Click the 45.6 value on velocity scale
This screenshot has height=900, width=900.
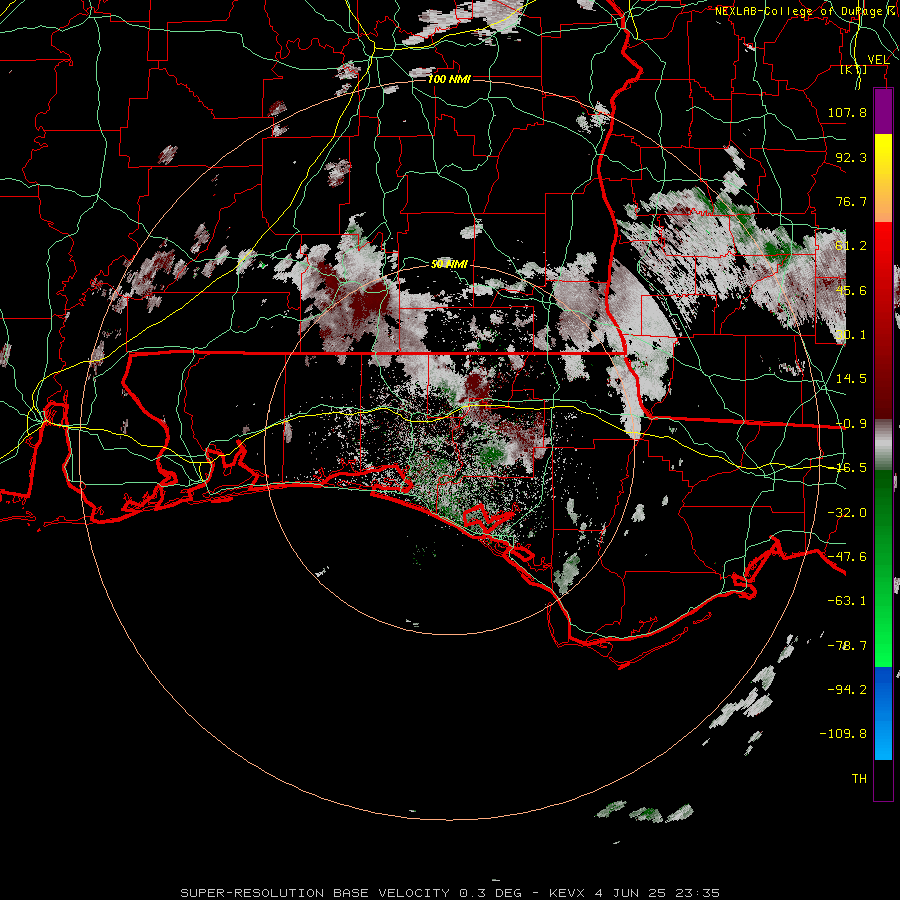pyautogui.click(x=851, y=290)
